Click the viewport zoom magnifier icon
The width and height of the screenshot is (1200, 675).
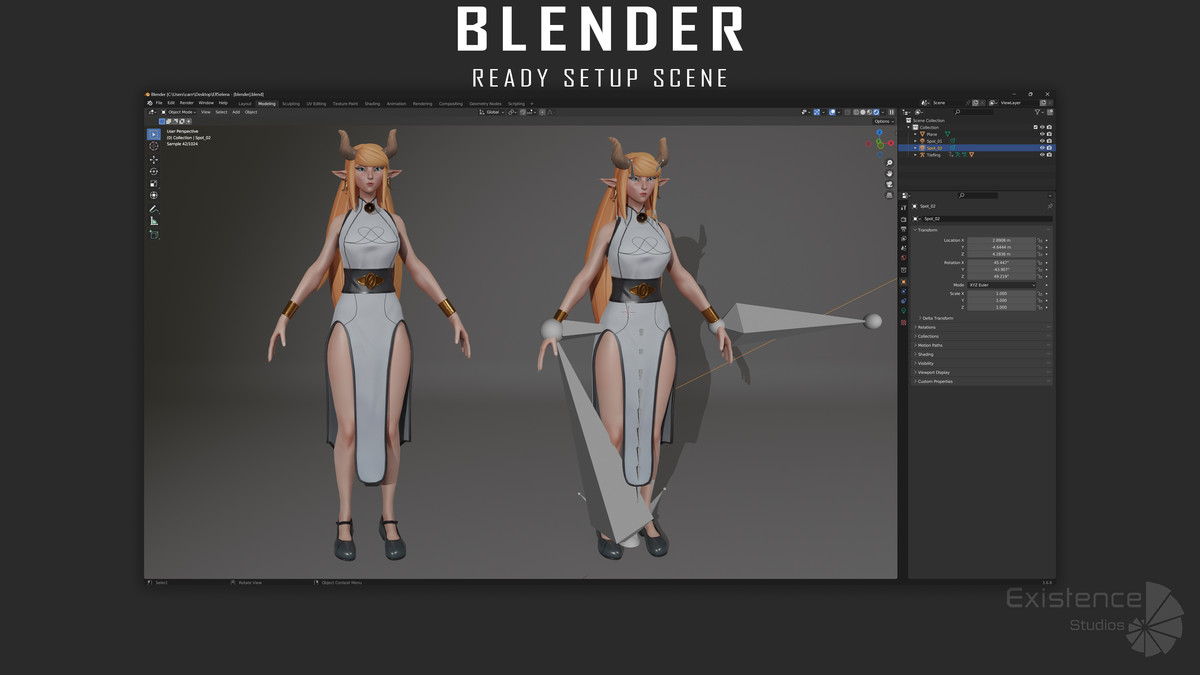(889, 163)
